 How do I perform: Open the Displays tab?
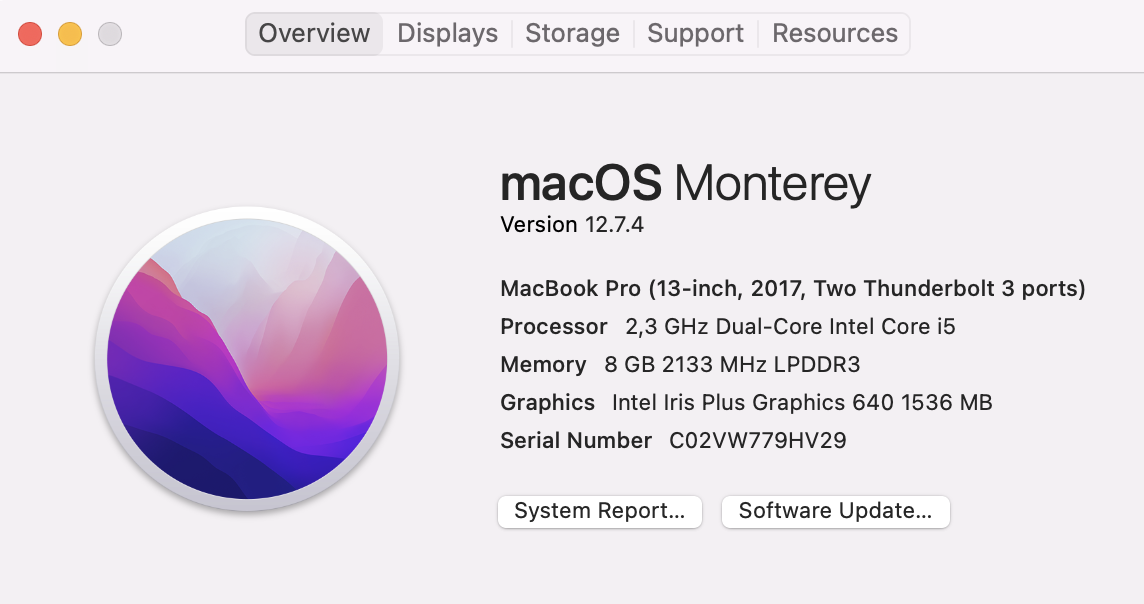click(447, 34)
